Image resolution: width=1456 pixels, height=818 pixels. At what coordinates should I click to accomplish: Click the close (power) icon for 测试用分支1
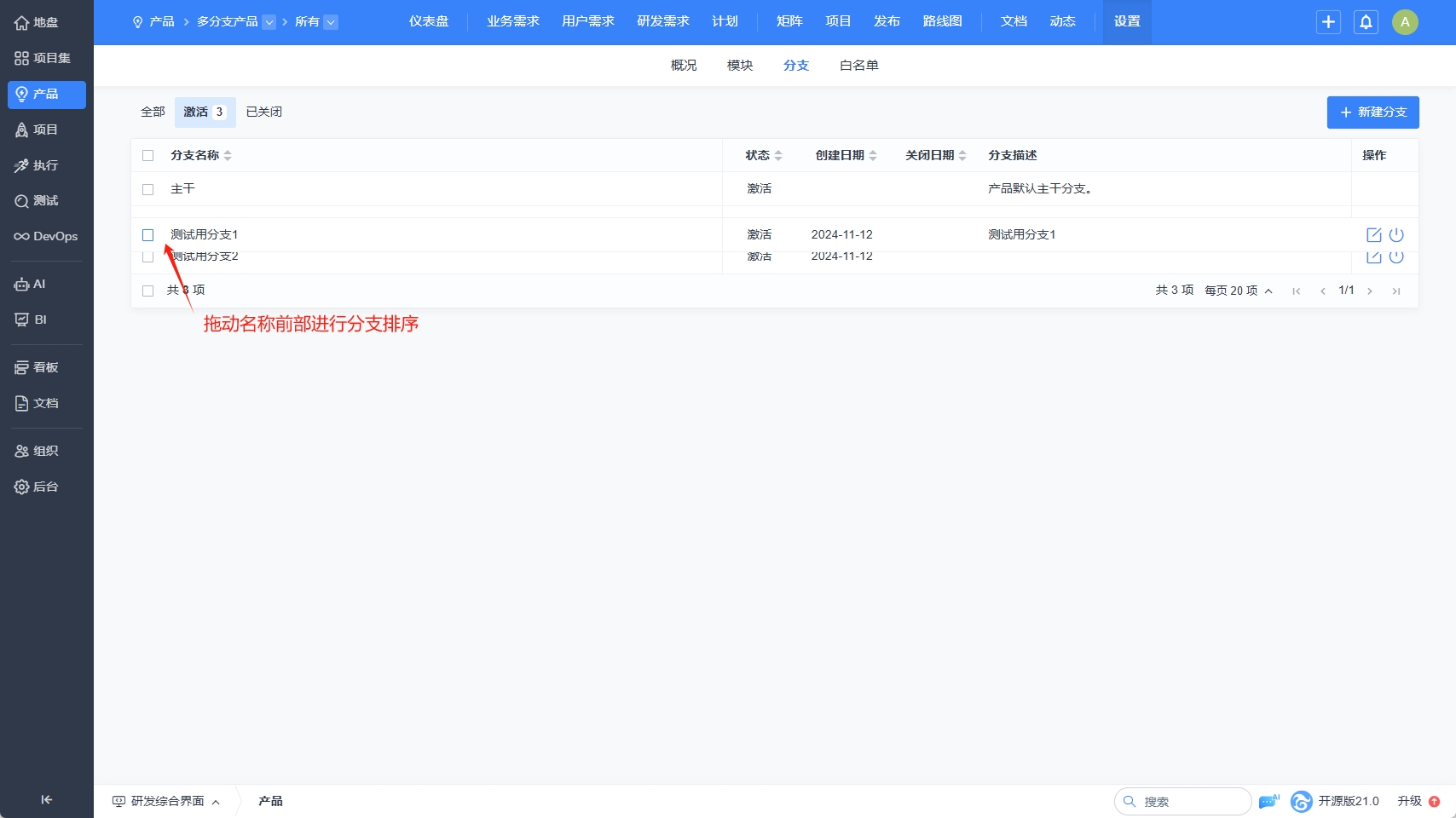pos(1396,235)
